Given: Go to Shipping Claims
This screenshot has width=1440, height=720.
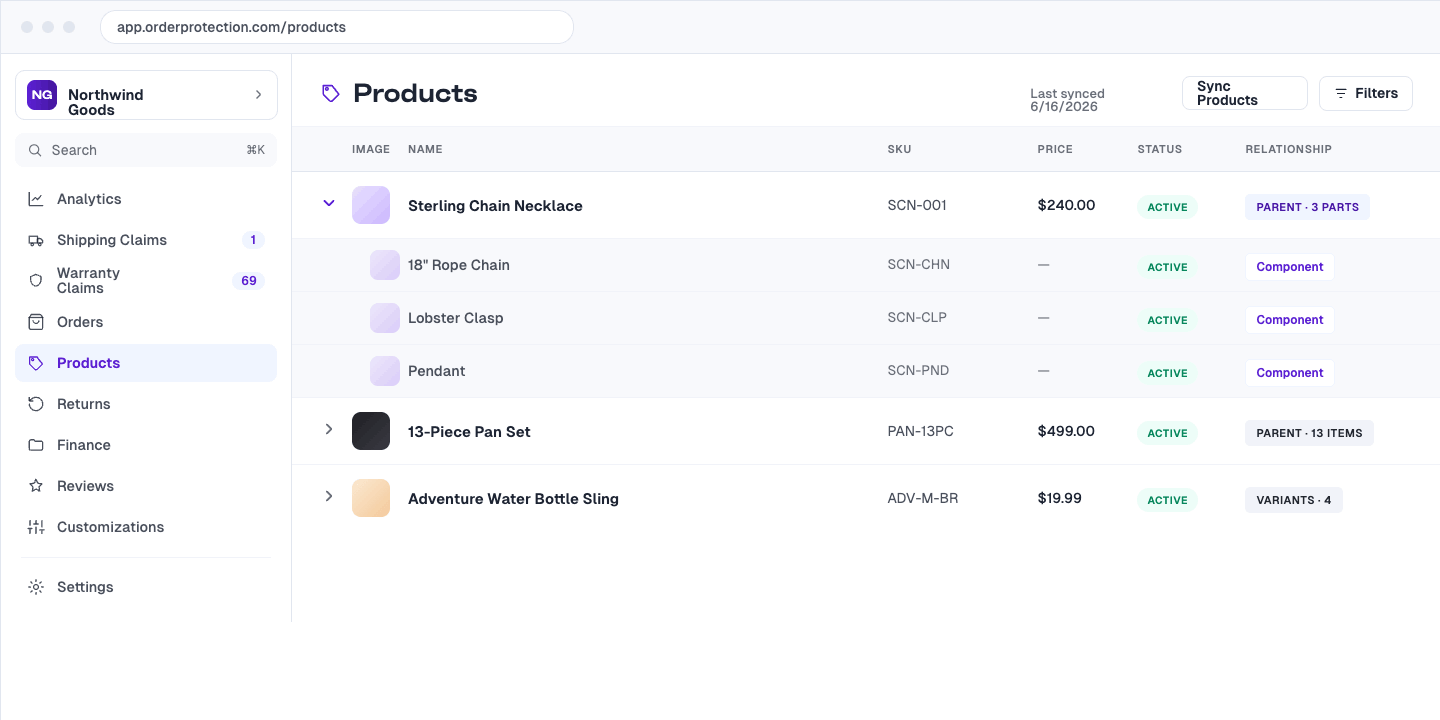Looking at the screenshot, I should pos(146,240).
